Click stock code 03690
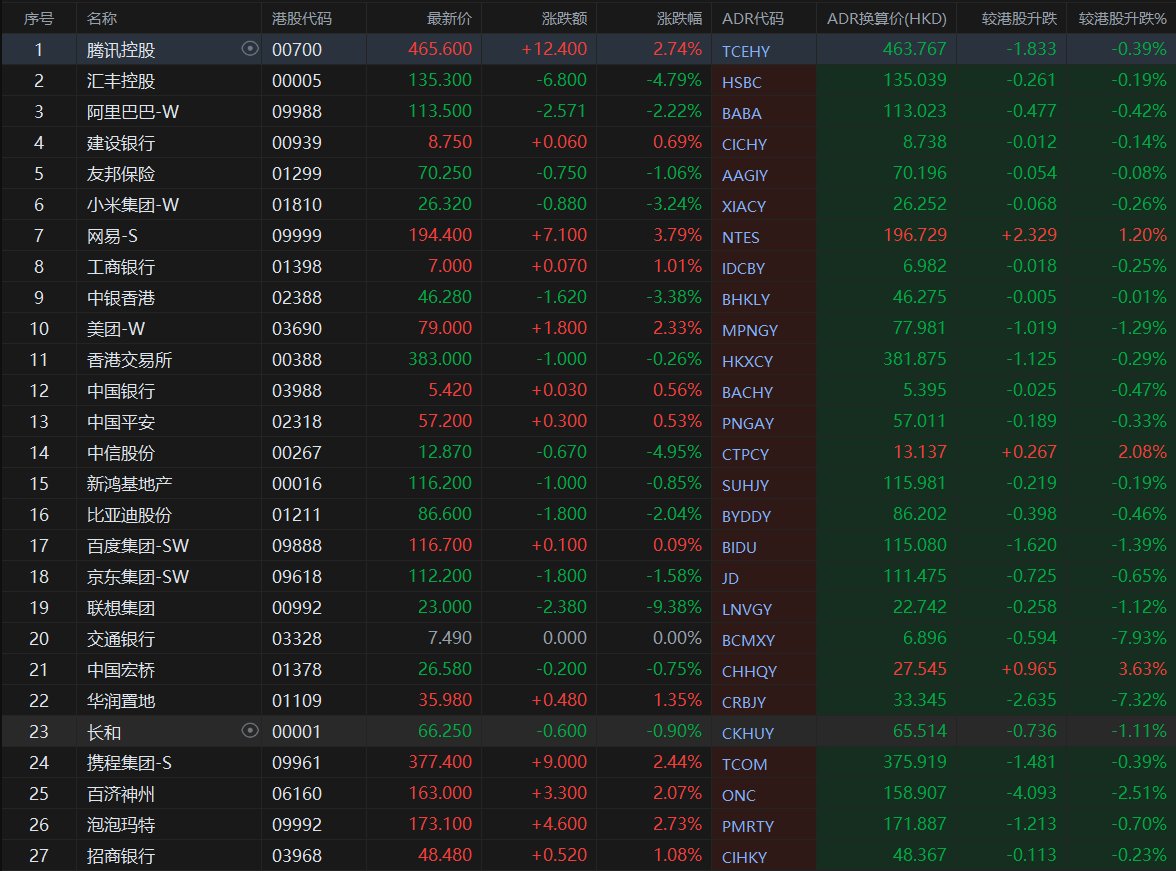 296,329
